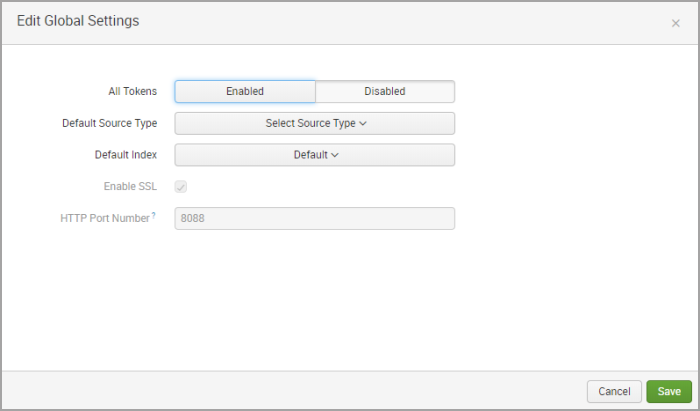Click the help question mark by HTTP Port Number

click(x=153, y=215)
